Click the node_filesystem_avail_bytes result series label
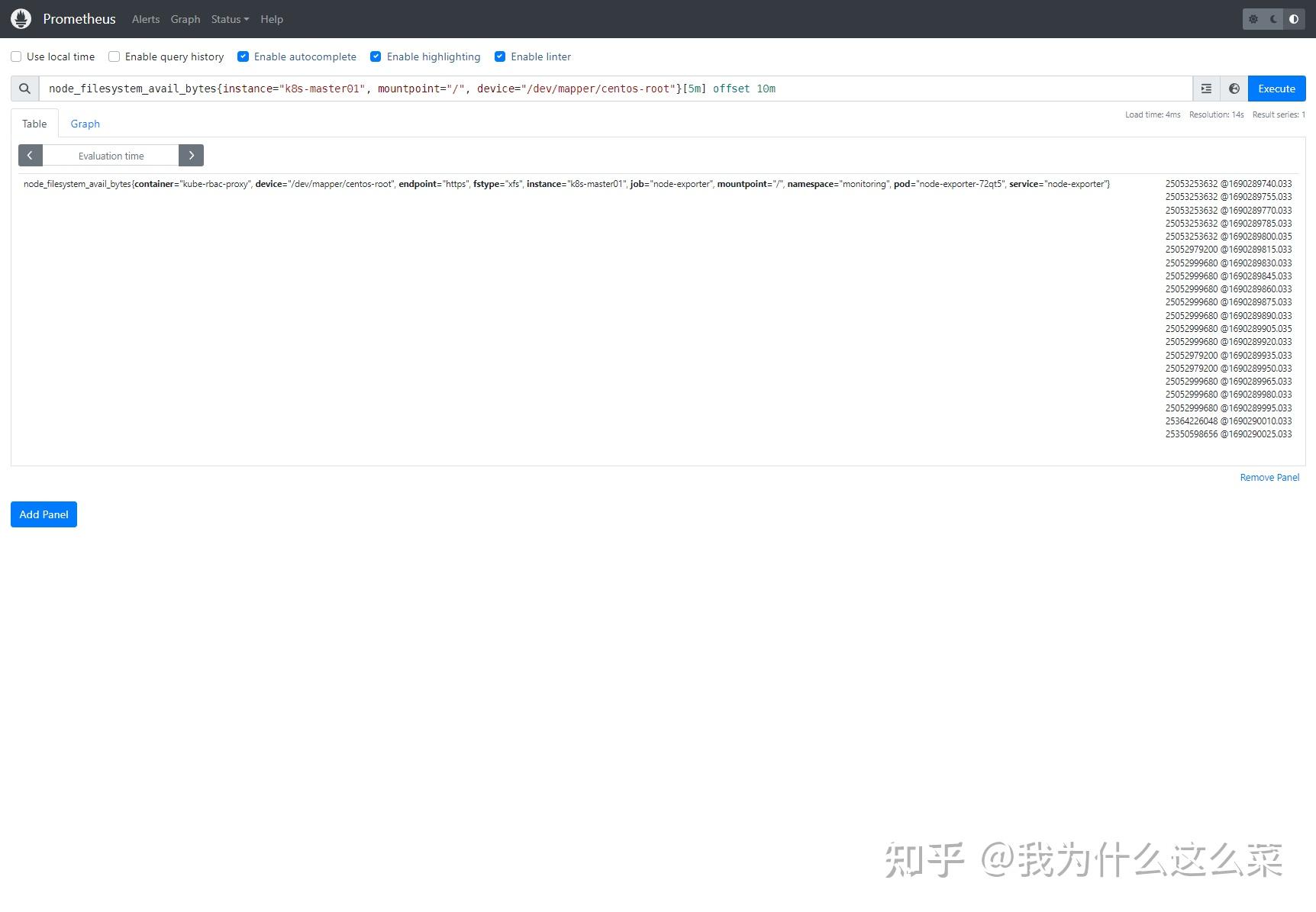Image resolution: width=1316 pixels, height=912 pixels. [566, 184]
